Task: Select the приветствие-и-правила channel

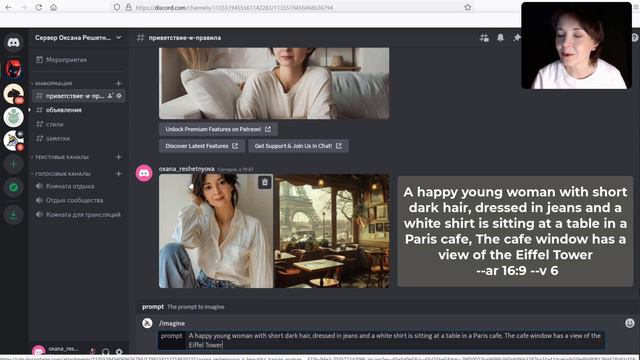Action: (78, 96)
